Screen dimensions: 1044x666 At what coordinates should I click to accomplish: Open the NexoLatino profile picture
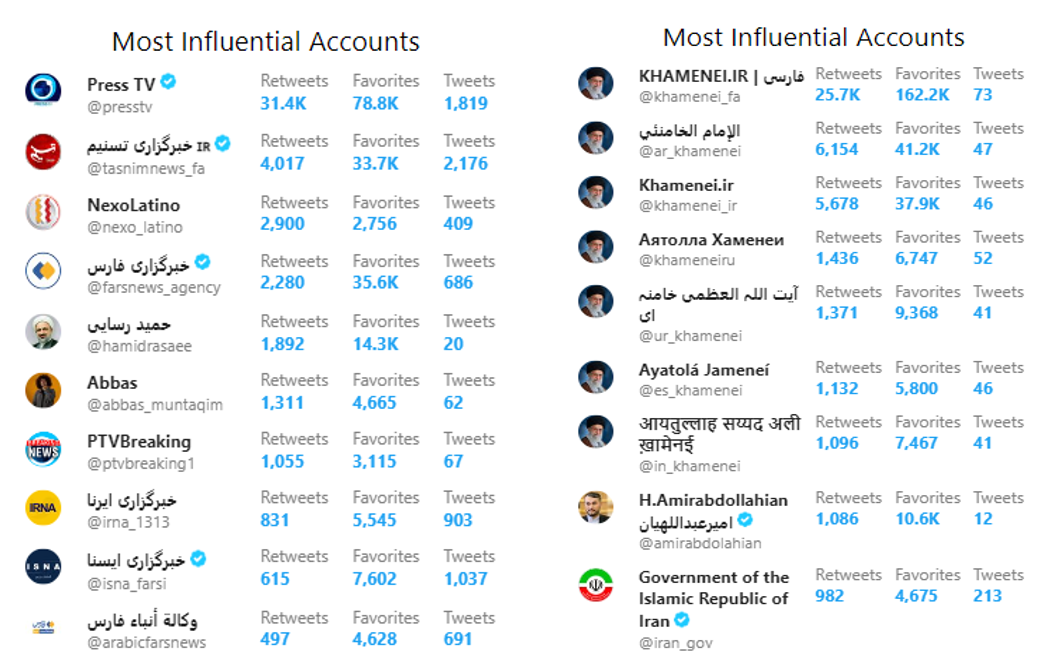tap(43, 212)
